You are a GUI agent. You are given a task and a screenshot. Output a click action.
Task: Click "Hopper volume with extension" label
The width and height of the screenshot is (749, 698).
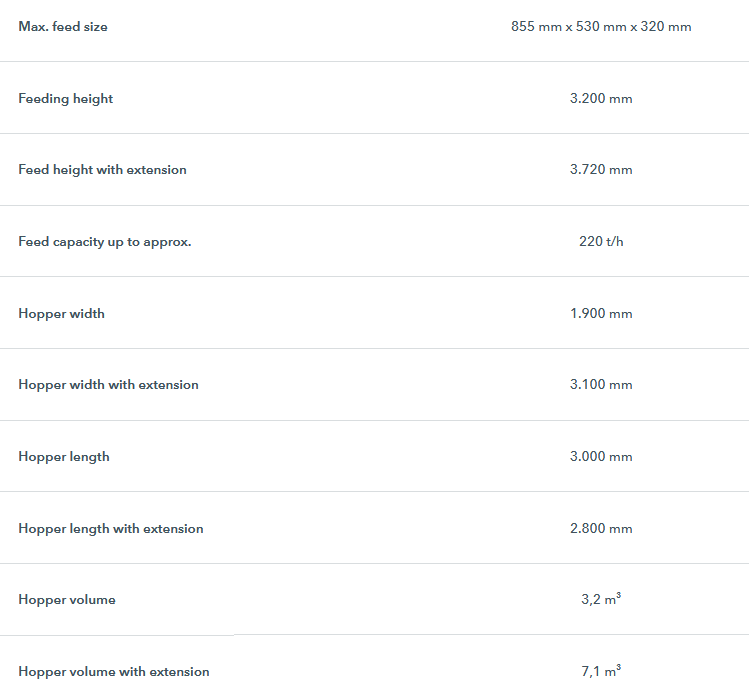pyautogui.click(x=114, y=672)
